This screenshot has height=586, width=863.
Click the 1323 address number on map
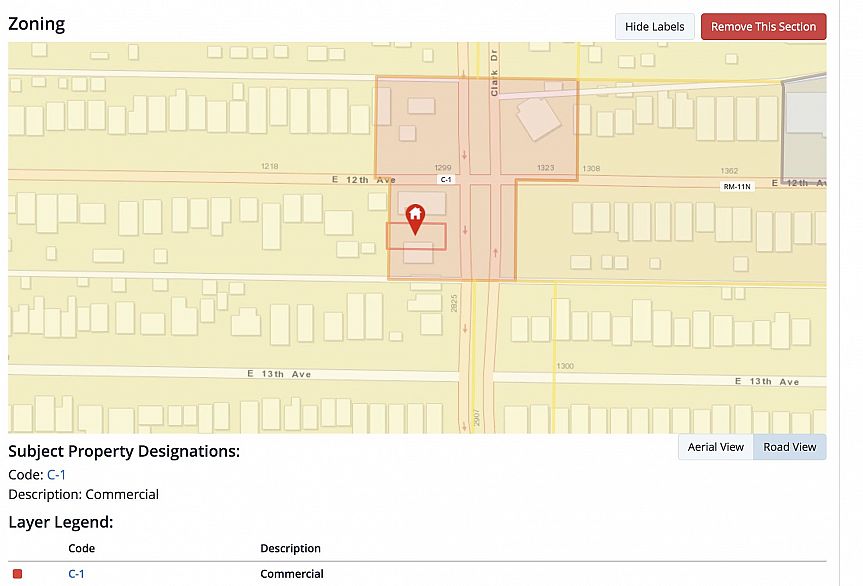click(x=545, y=168)
